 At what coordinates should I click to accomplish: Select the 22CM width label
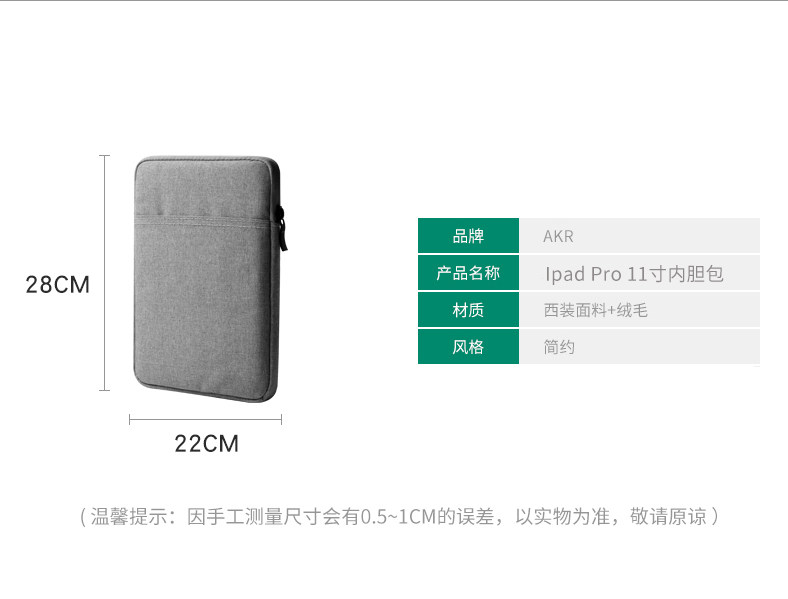206,443
